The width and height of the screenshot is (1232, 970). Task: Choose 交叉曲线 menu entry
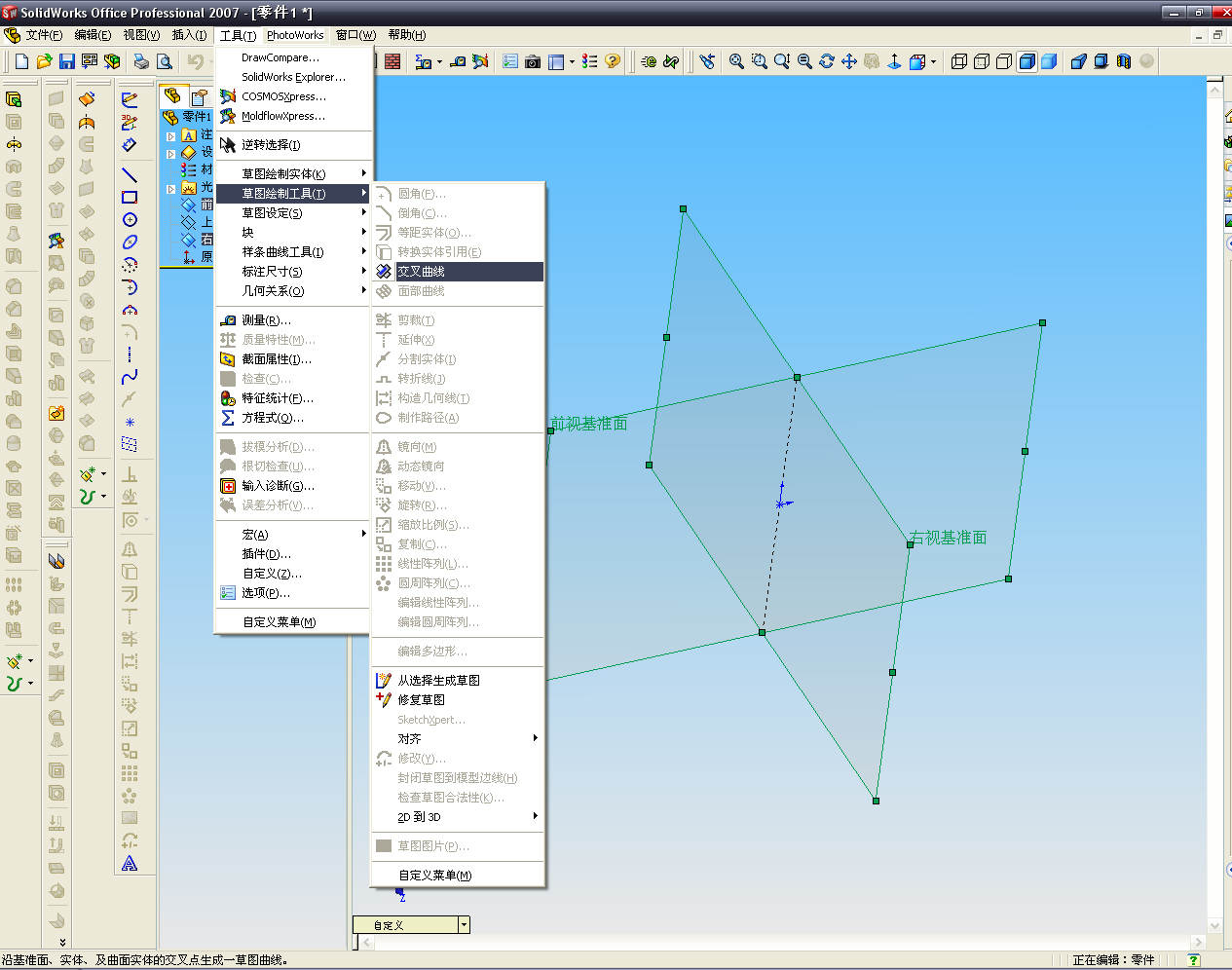click(457, 271)
